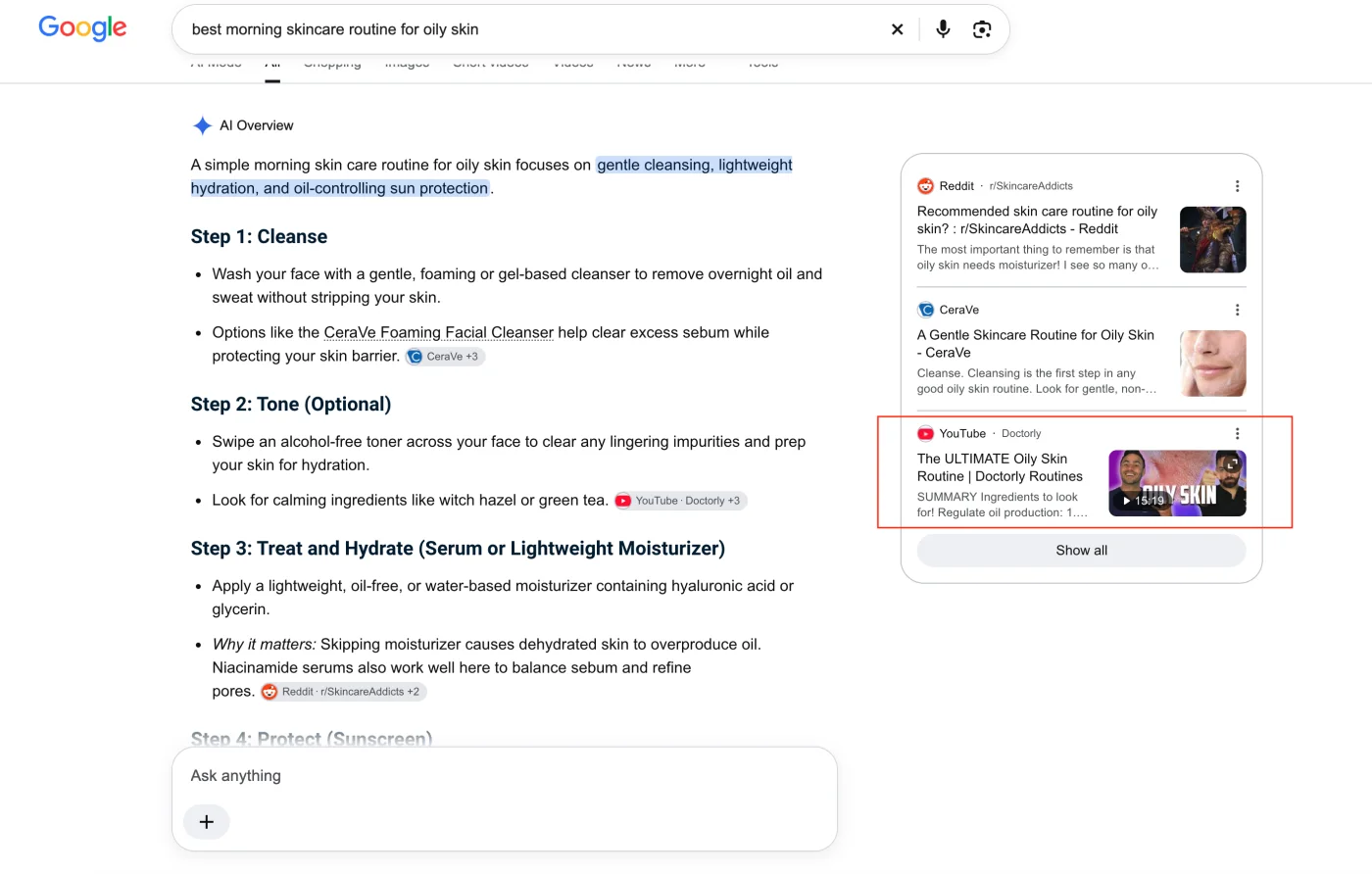
Task: Open more options for Reddit source
Action: [x=1237, y=186]
